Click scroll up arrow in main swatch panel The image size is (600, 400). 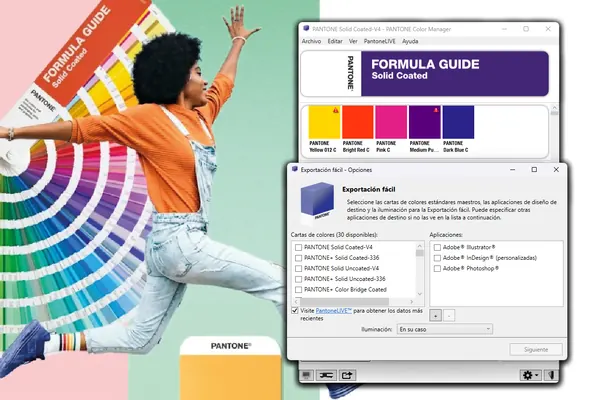tap(554, 108)
